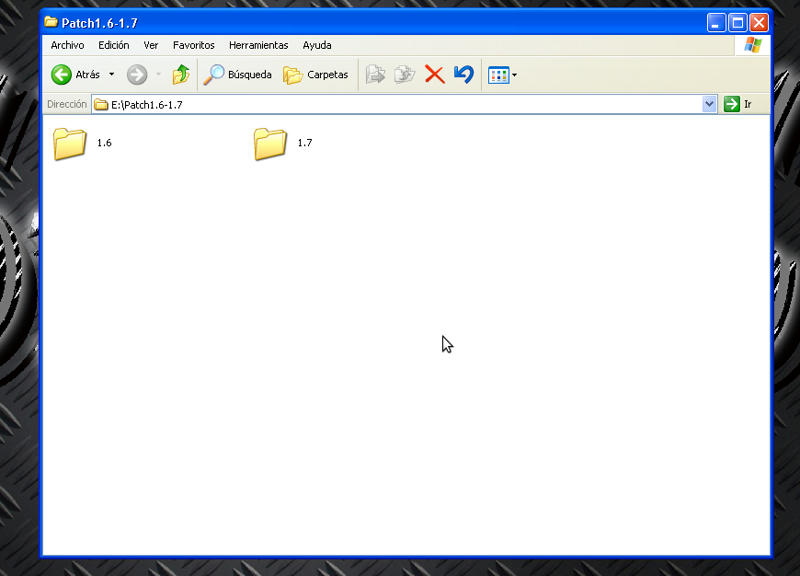This screenshot has width=800, height=576.
Task: Click the Copy To toolbar icon
Action: click(405, 74)
